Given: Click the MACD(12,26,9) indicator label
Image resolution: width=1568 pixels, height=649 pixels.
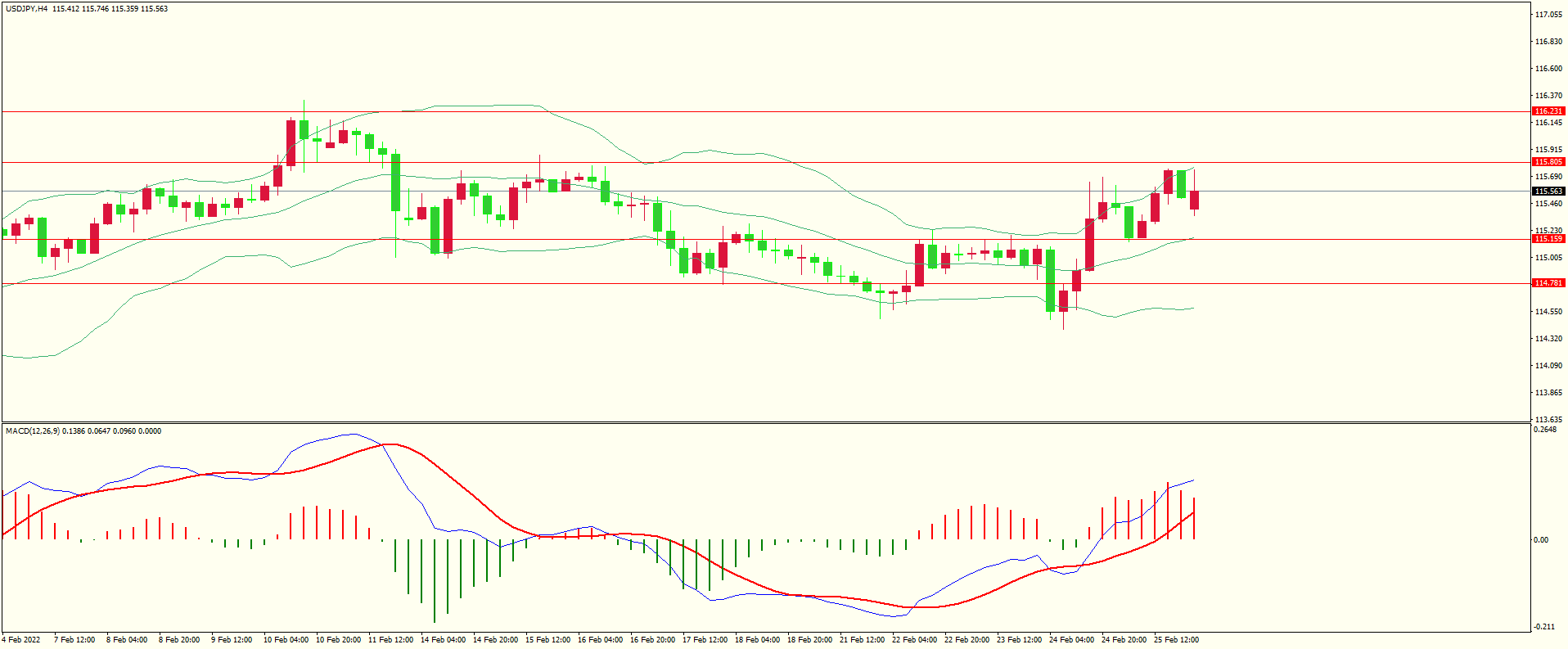Looking at the screenshot, I should coord(33,431).
